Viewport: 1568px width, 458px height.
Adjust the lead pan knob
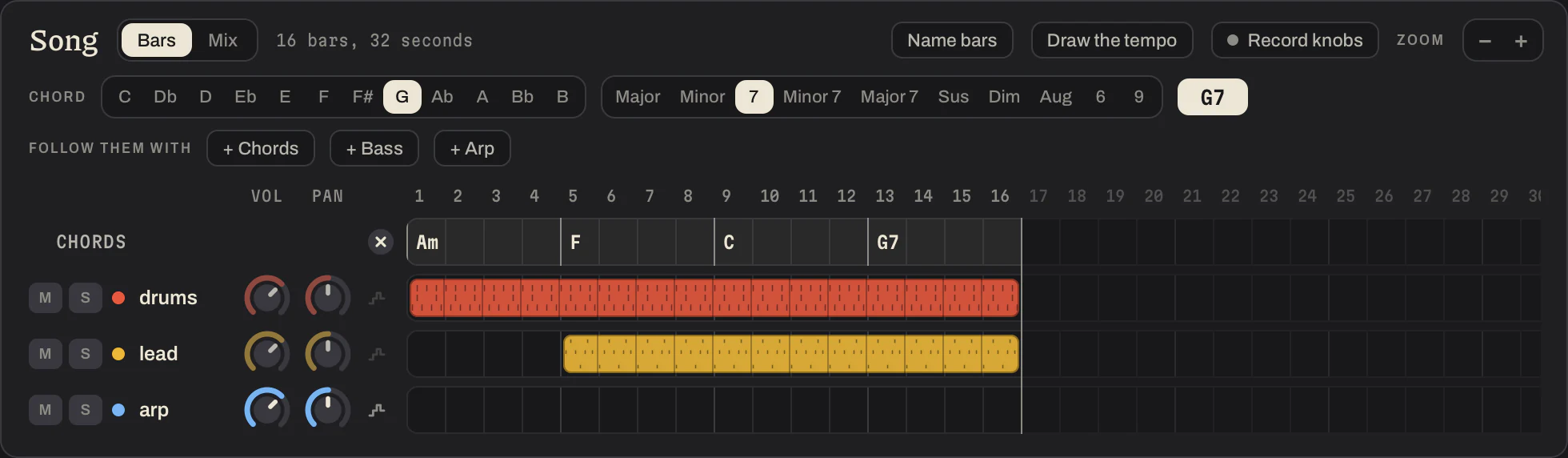pos(327,354)
